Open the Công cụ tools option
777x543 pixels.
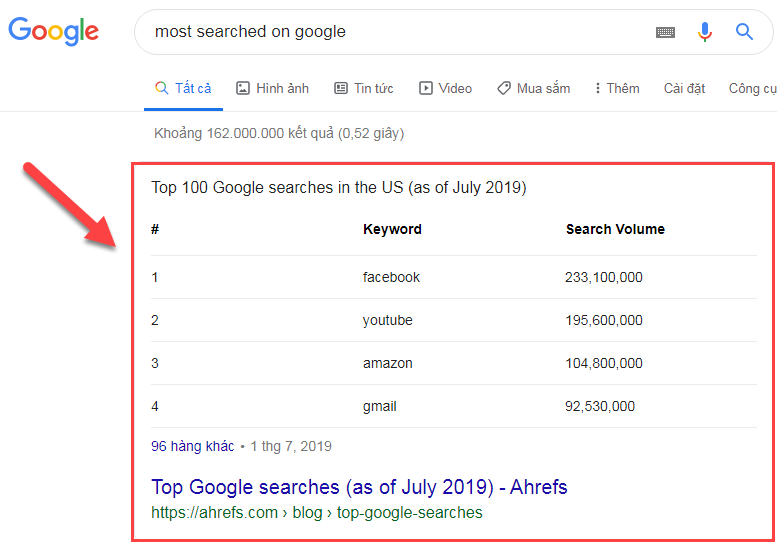pos(752,88)
